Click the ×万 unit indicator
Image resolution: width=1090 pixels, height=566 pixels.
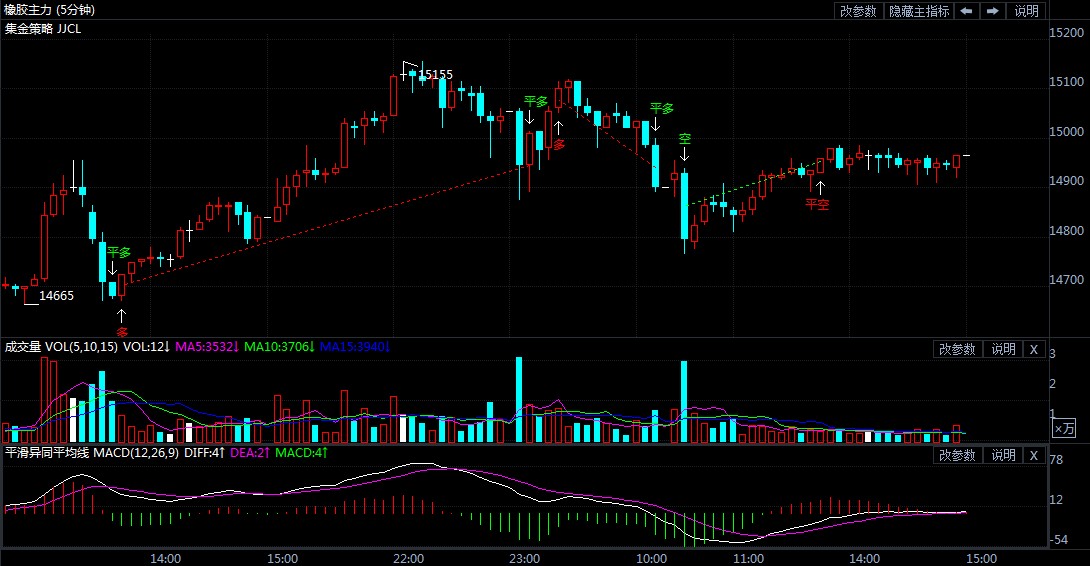click(1064, 429)
